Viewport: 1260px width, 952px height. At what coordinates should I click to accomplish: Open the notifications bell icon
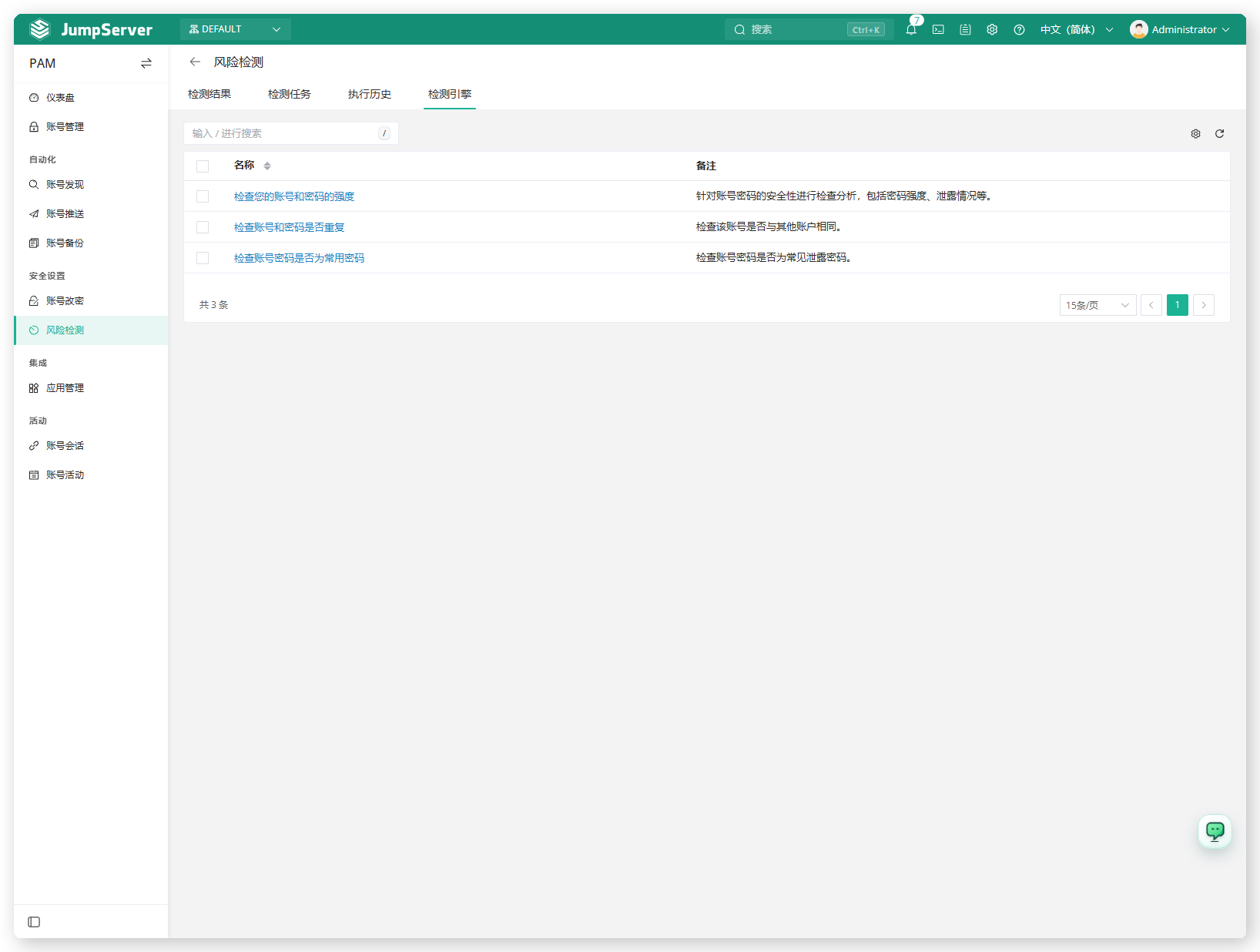pos(911,29)
